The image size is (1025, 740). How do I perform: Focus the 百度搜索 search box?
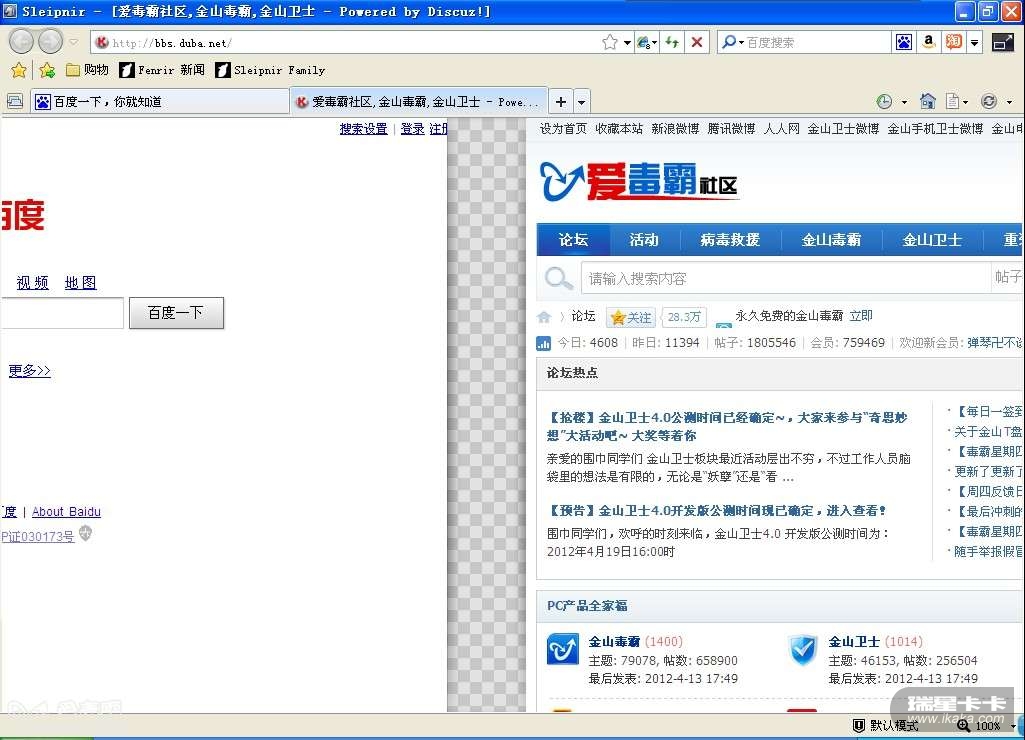click(x=817, y=42)
